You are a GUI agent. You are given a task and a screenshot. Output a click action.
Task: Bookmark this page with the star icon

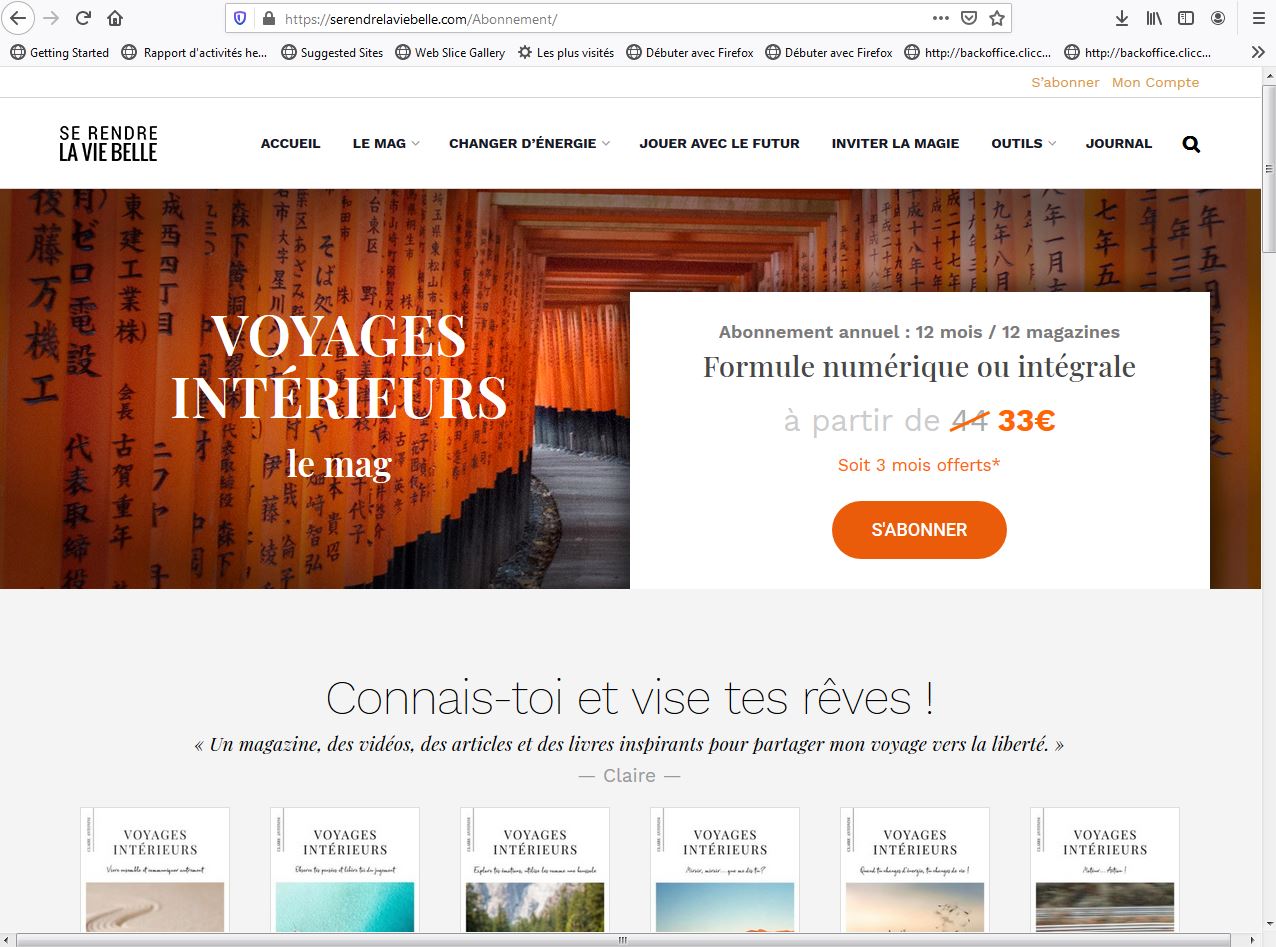pos(997,18)
